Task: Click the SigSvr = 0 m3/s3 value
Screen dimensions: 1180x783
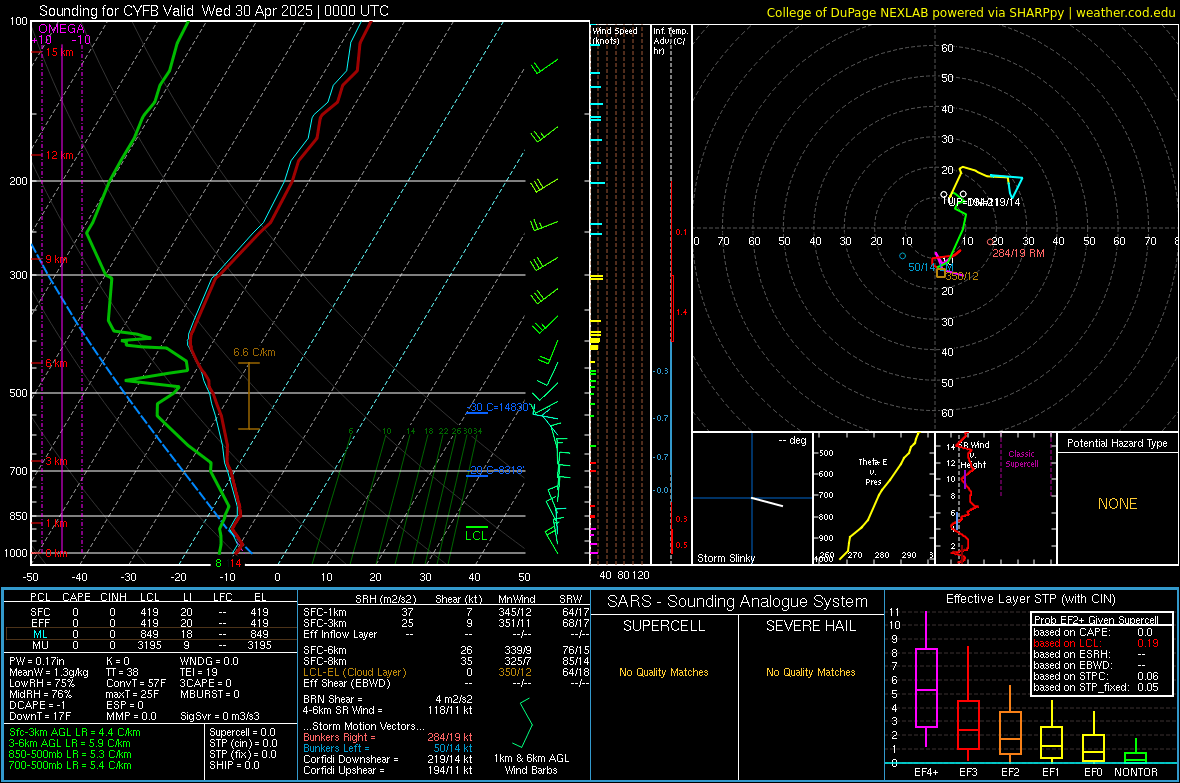Action: (x=220, y=717)
